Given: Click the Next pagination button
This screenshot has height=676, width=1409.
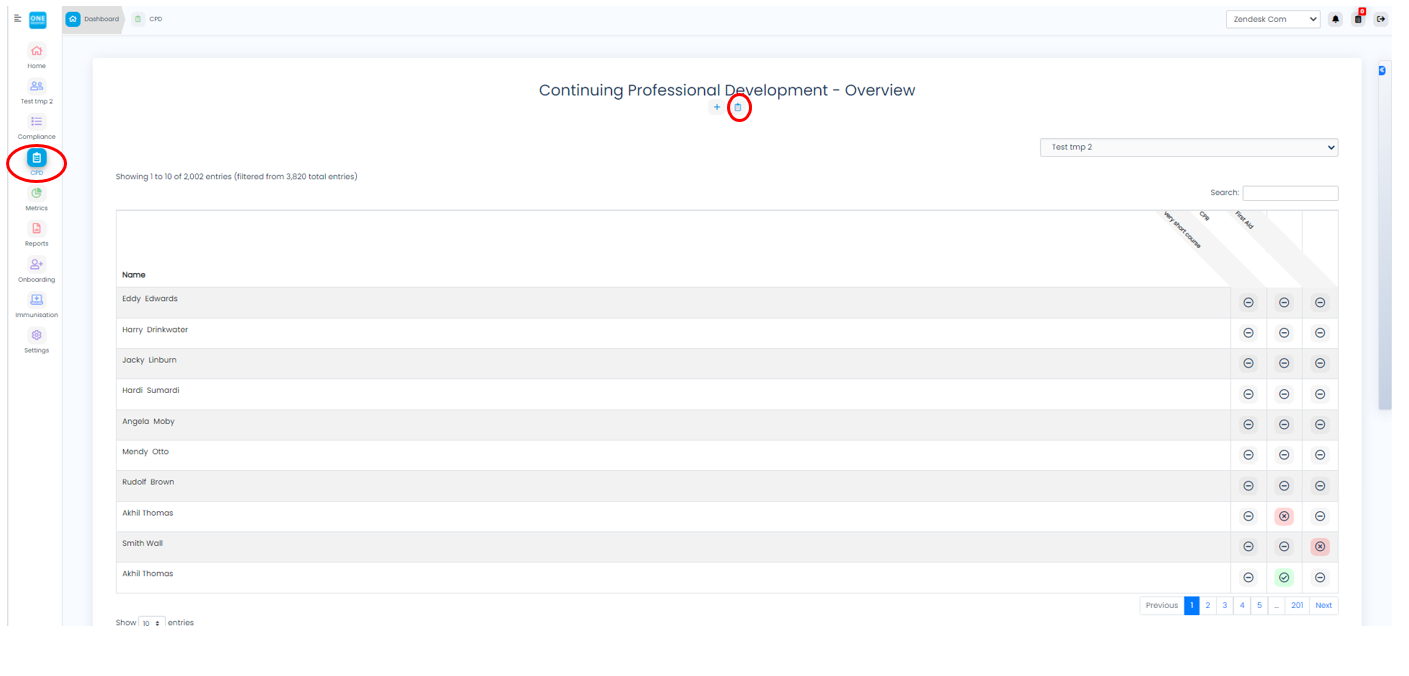Looking at the screenshot, I should pyautogui.click(x=1324, y=605).
